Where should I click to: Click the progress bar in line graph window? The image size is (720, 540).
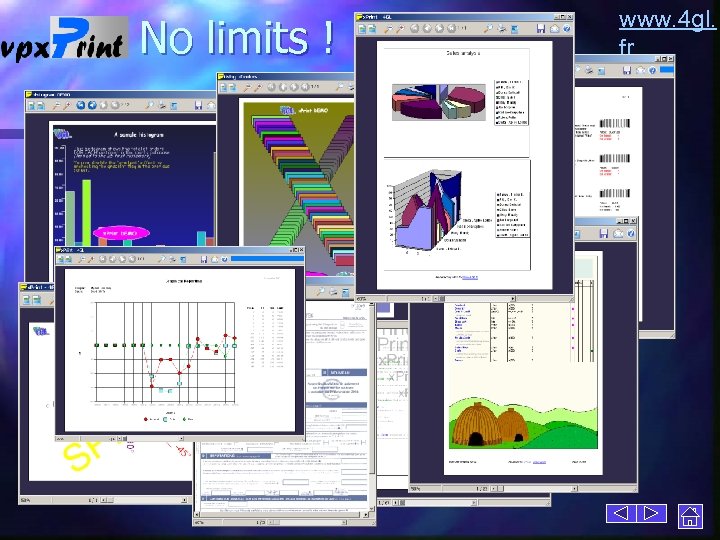tap(267, 259)
